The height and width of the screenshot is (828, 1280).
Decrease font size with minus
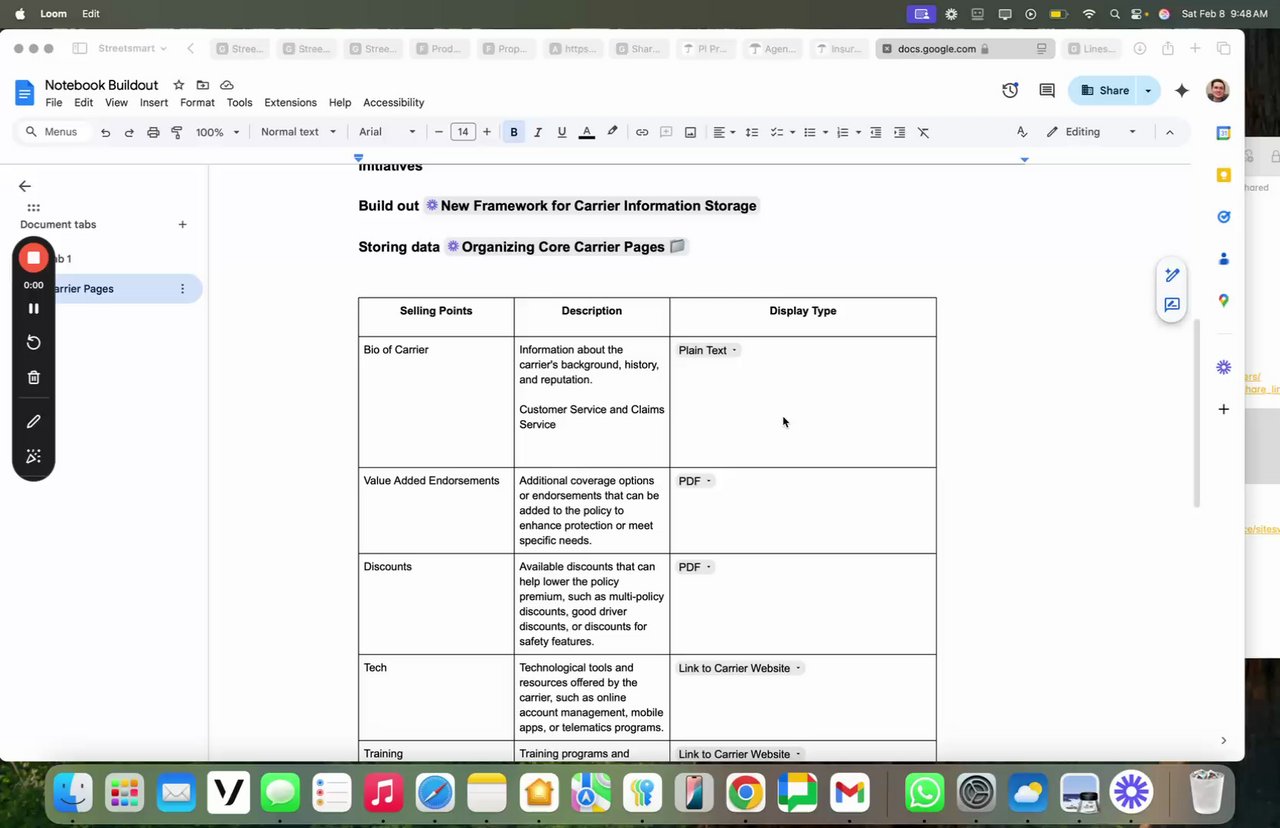coord(439,132)
